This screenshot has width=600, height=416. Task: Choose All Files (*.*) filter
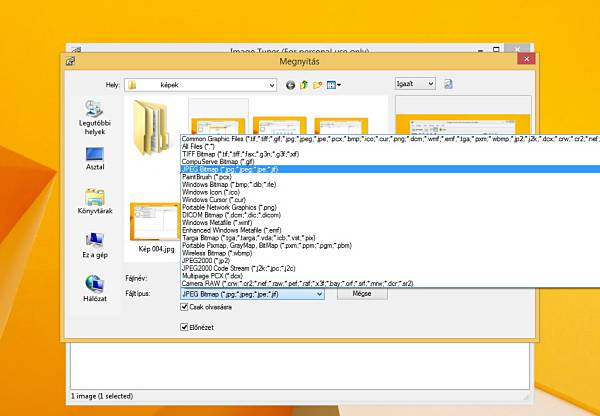(390, 147)
